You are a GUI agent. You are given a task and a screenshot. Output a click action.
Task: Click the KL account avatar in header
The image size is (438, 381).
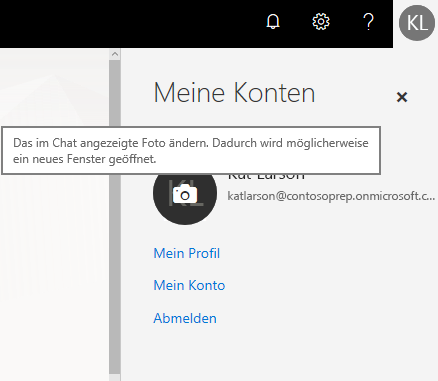[417, 23]
